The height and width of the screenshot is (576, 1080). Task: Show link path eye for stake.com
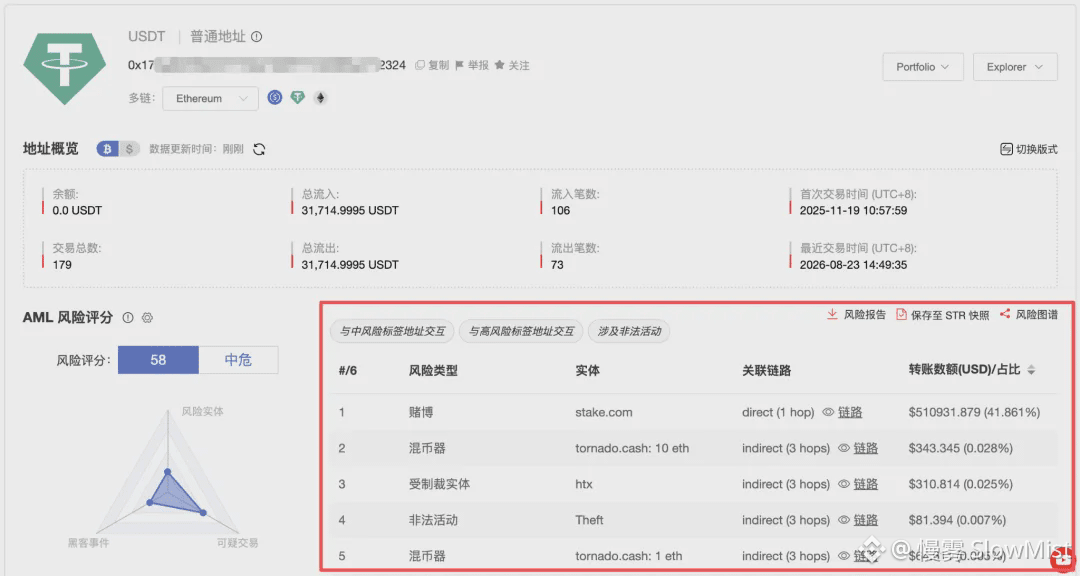[x=829, y=412]
